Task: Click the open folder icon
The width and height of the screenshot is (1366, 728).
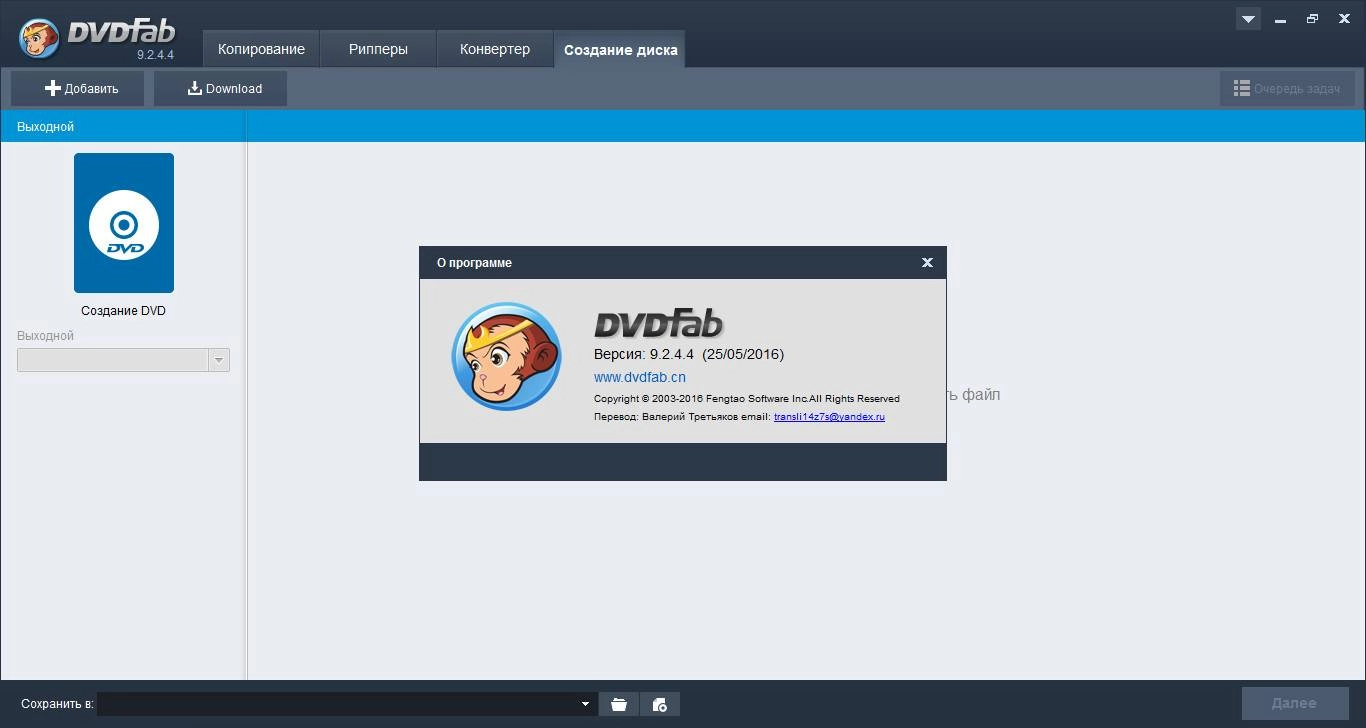Action: (619, 704)
